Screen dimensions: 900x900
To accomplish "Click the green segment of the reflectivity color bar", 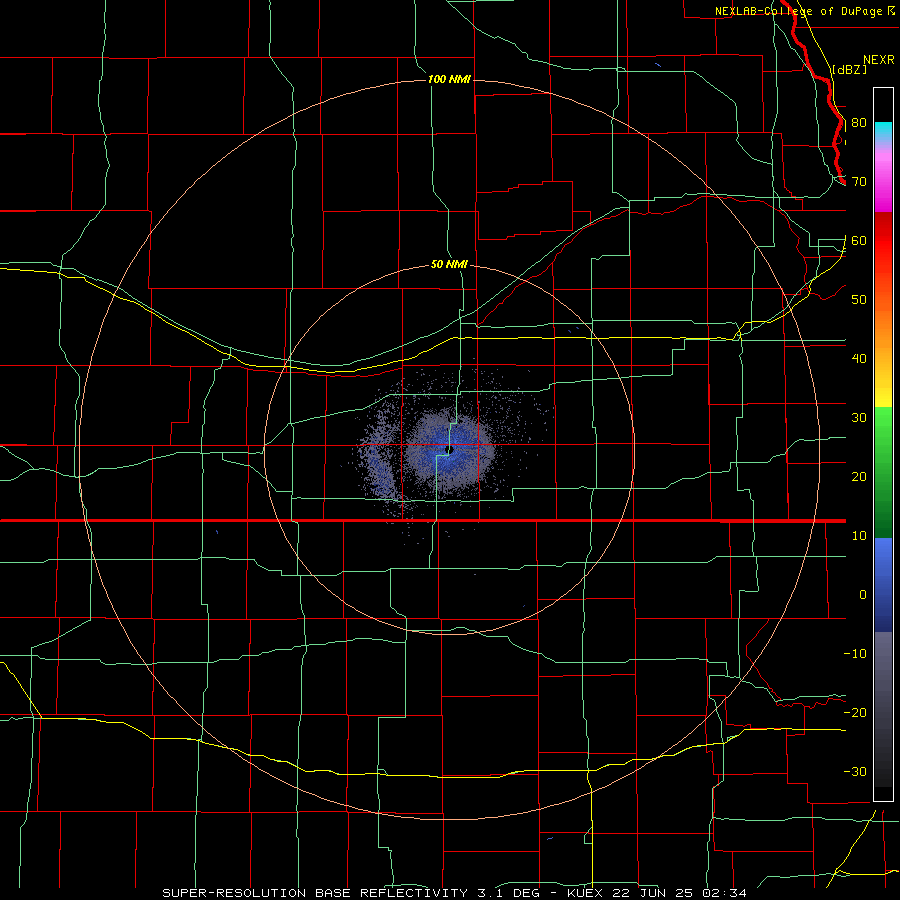I will (x=883, y=472).
